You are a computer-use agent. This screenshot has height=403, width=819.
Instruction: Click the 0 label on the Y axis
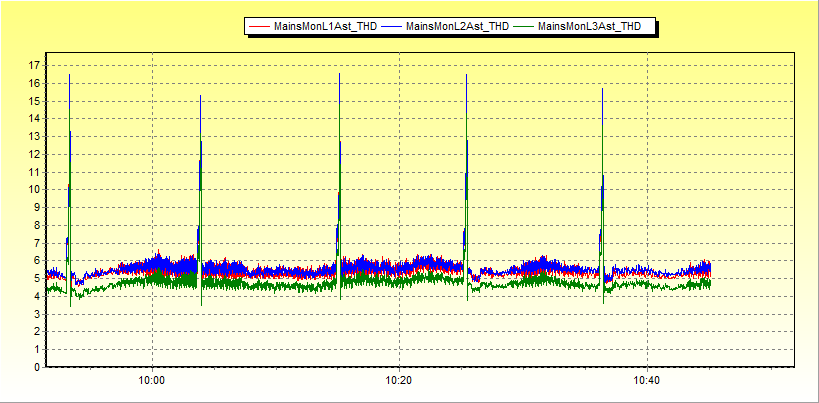coord(37,367)
